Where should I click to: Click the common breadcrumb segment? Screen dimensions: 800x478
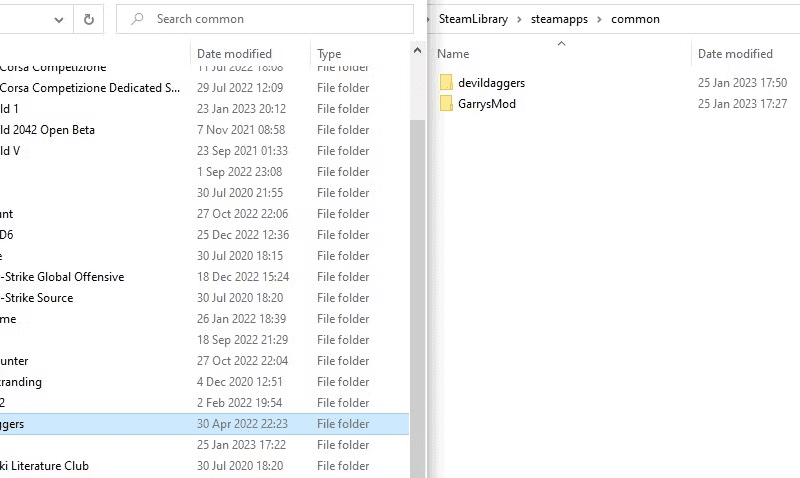[635, 19]
